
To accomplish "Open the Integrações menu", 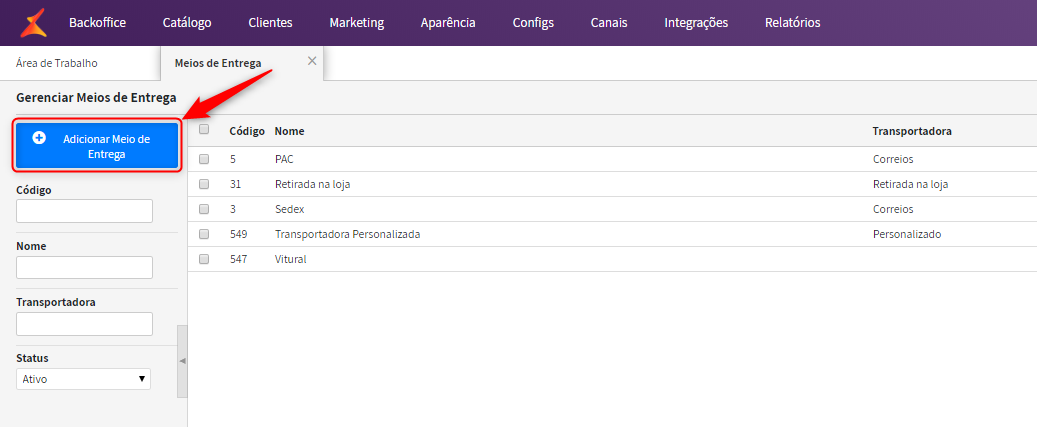I will [x=696, y=22].
